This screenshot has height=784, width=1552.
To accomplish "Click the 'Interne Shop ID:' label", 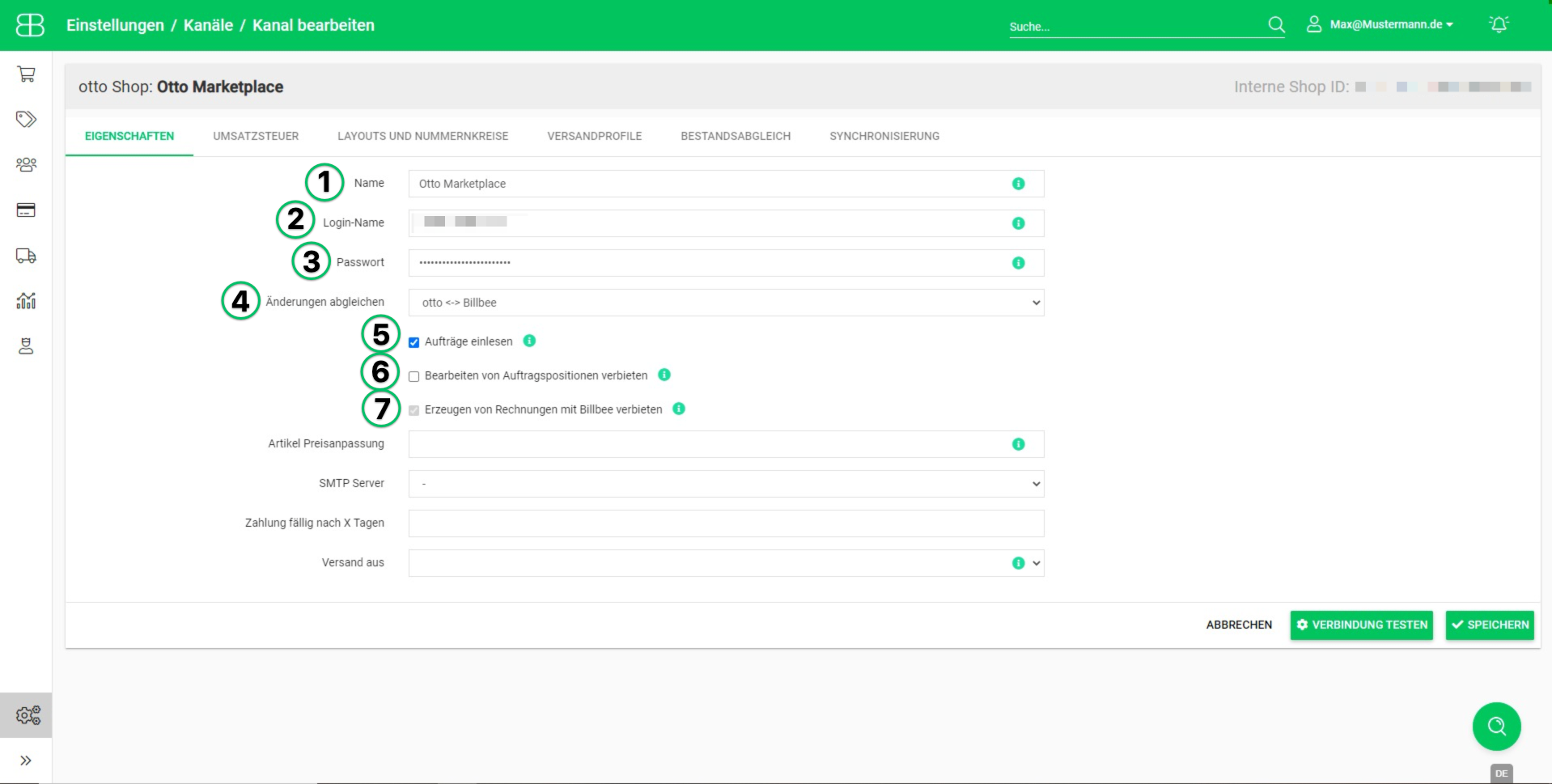I will tap(1291, 87).
